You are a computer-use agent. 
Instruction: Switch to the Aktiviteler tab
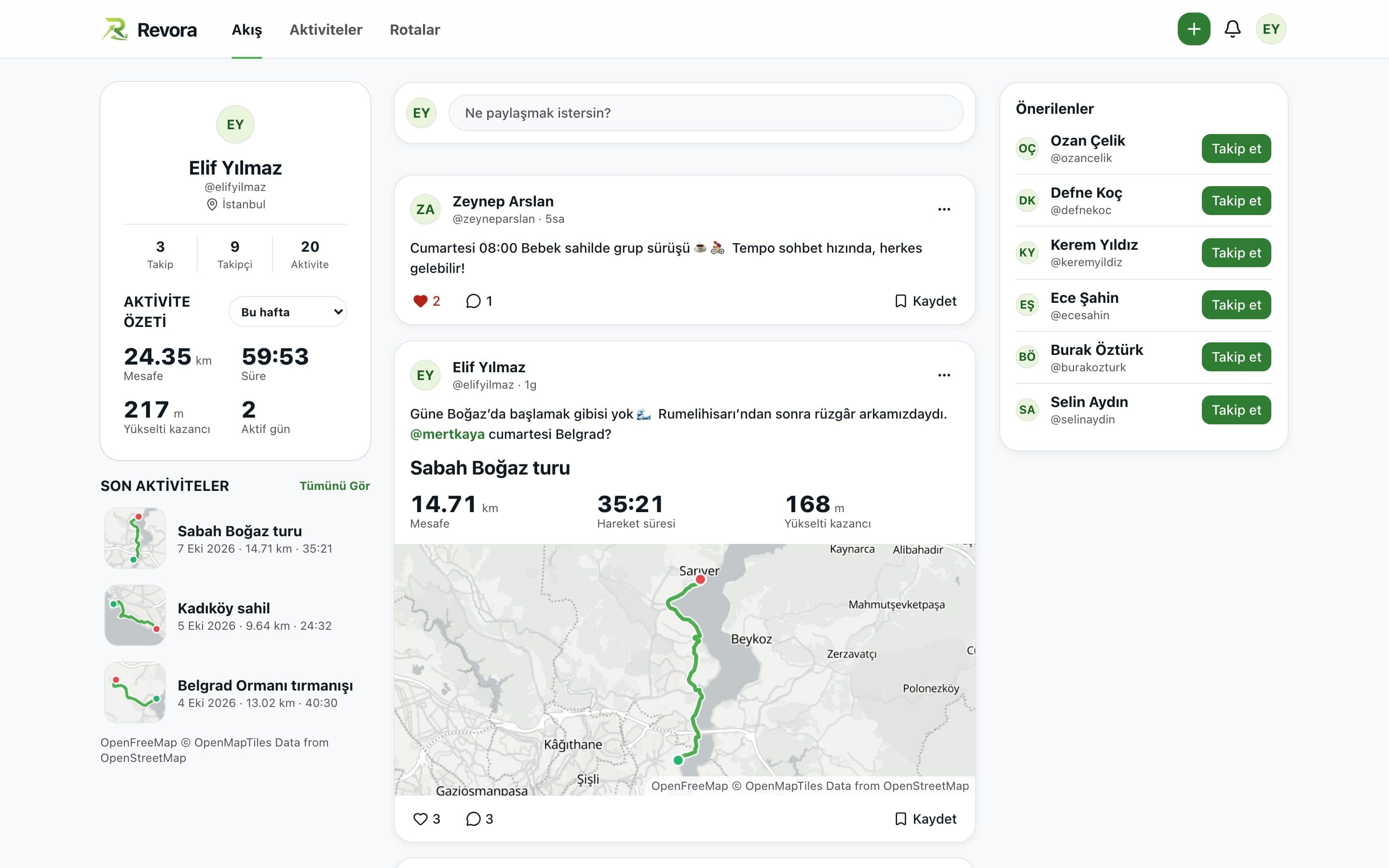326,29
